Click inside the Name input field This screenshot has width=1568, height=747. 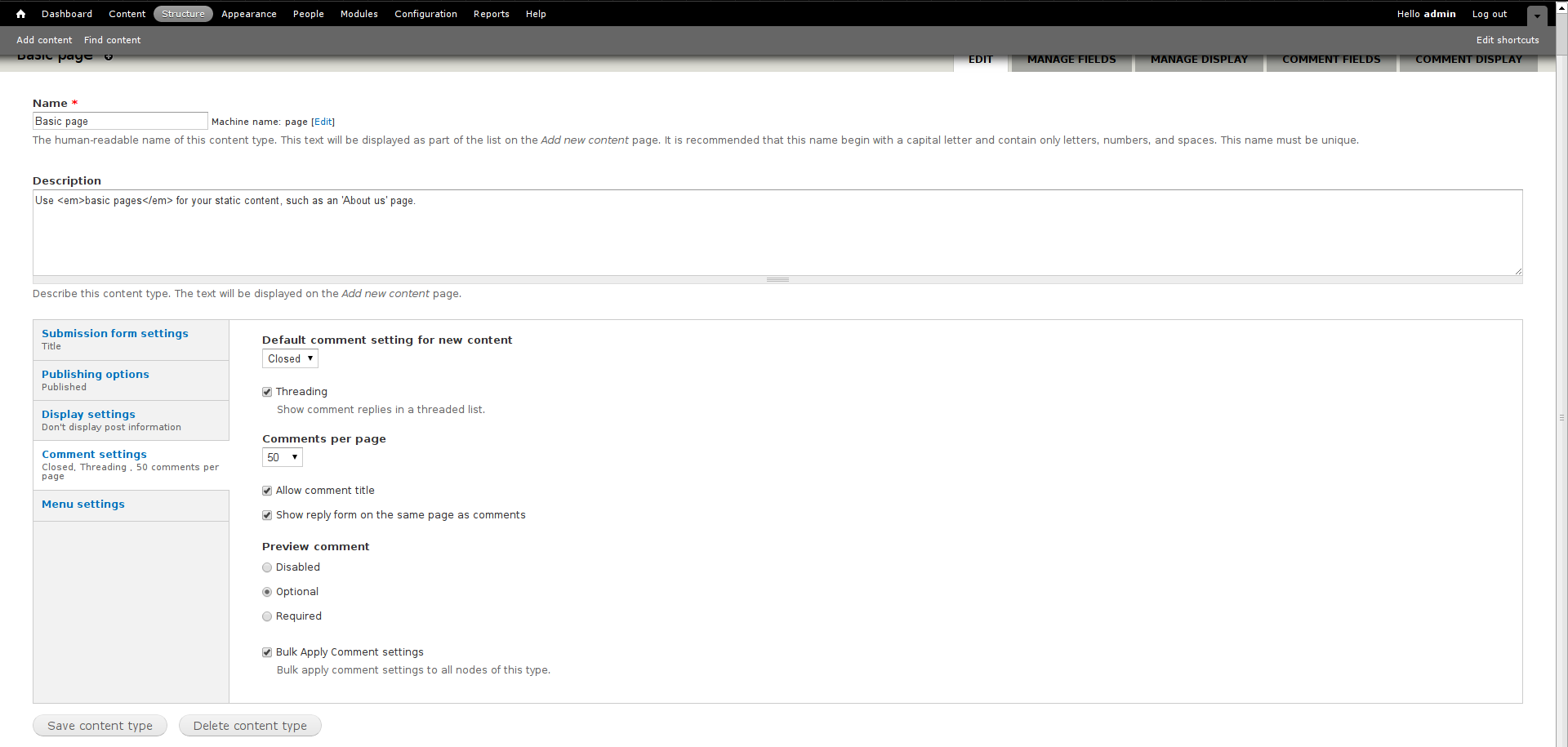click(x=119, y=121)
